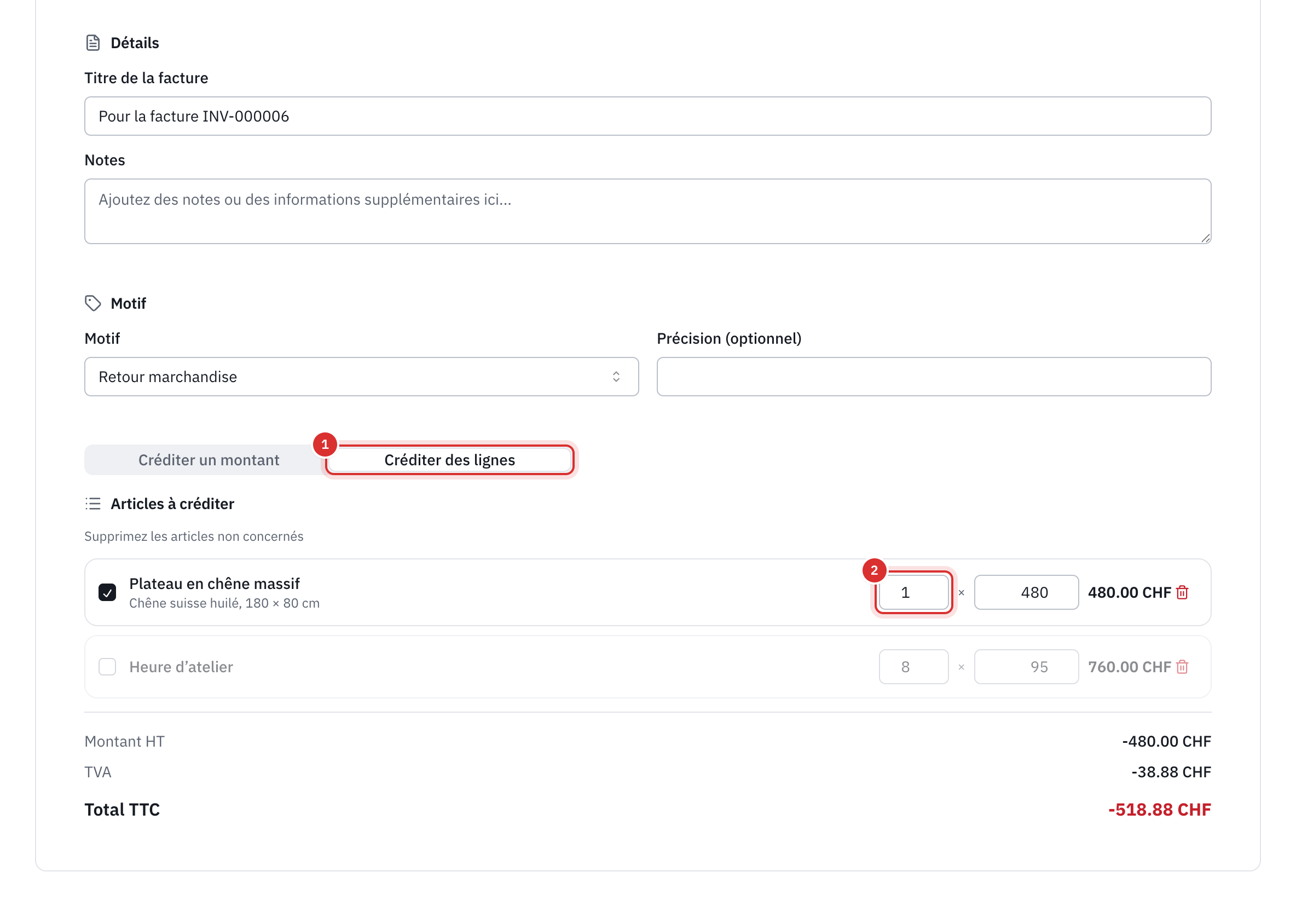Switch to Créditer un montant tab

click(208, 460)
